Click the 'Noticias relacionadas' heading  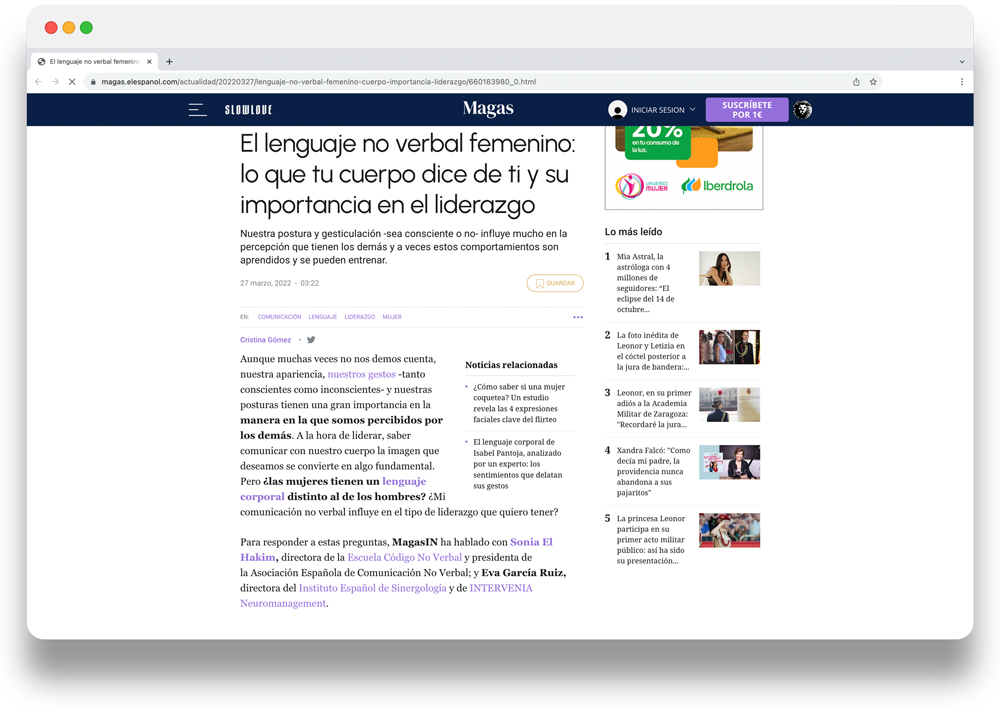coord(511,365)
